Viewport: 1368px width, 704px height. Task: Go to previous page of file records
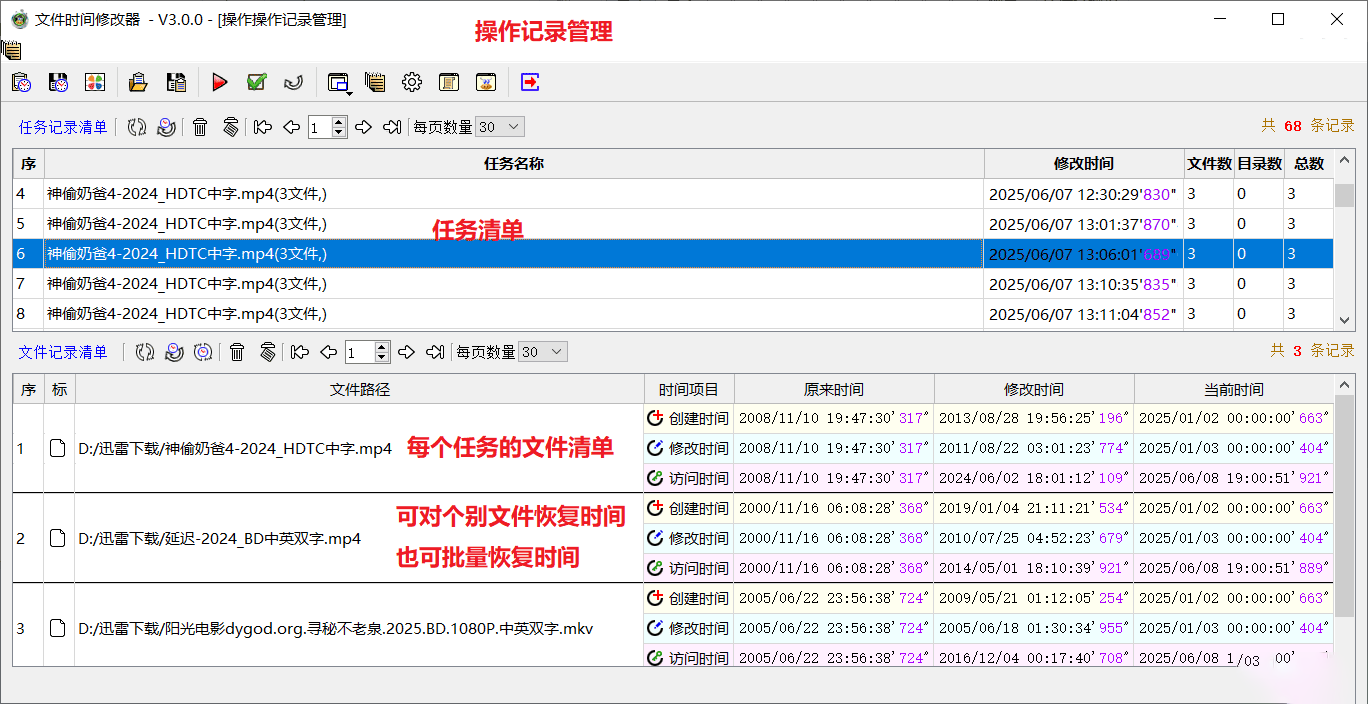pyautogui.click(x=329, y=352)
